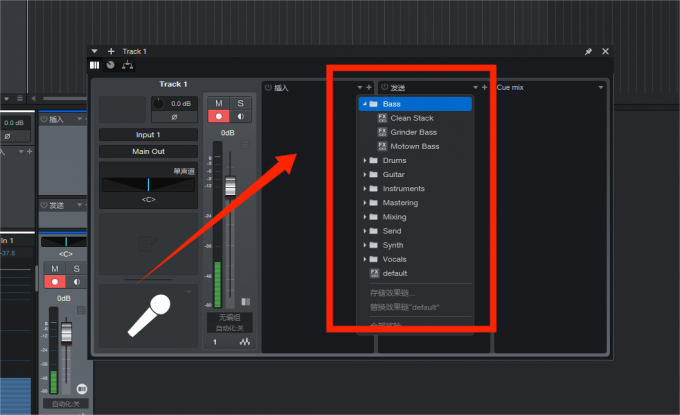Choose 替换效果链"default" menu entry
The width and height of the screenshot is (680, 415).
click(x=404, y=307)
